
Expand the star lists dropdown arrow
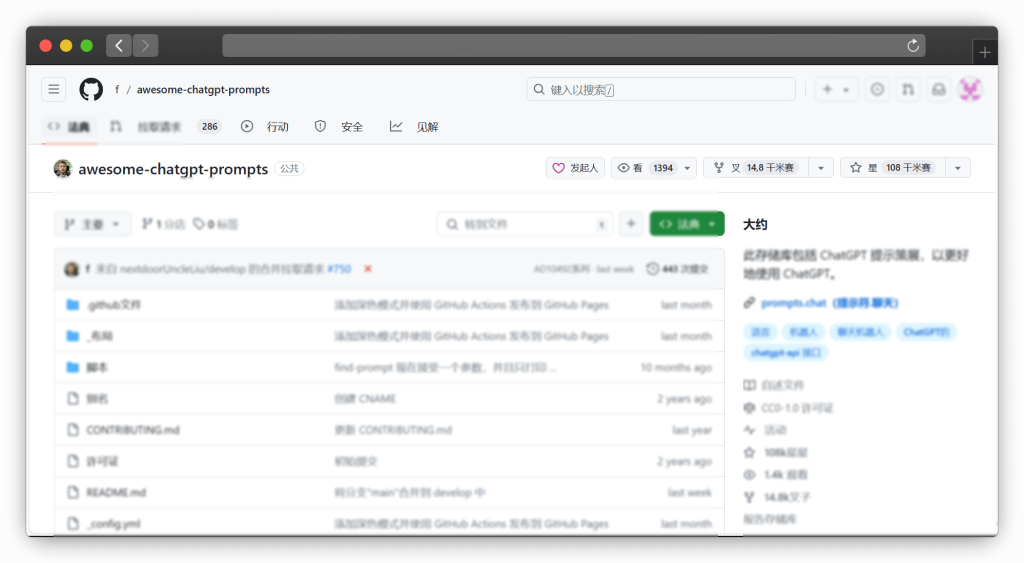[957, 168]
